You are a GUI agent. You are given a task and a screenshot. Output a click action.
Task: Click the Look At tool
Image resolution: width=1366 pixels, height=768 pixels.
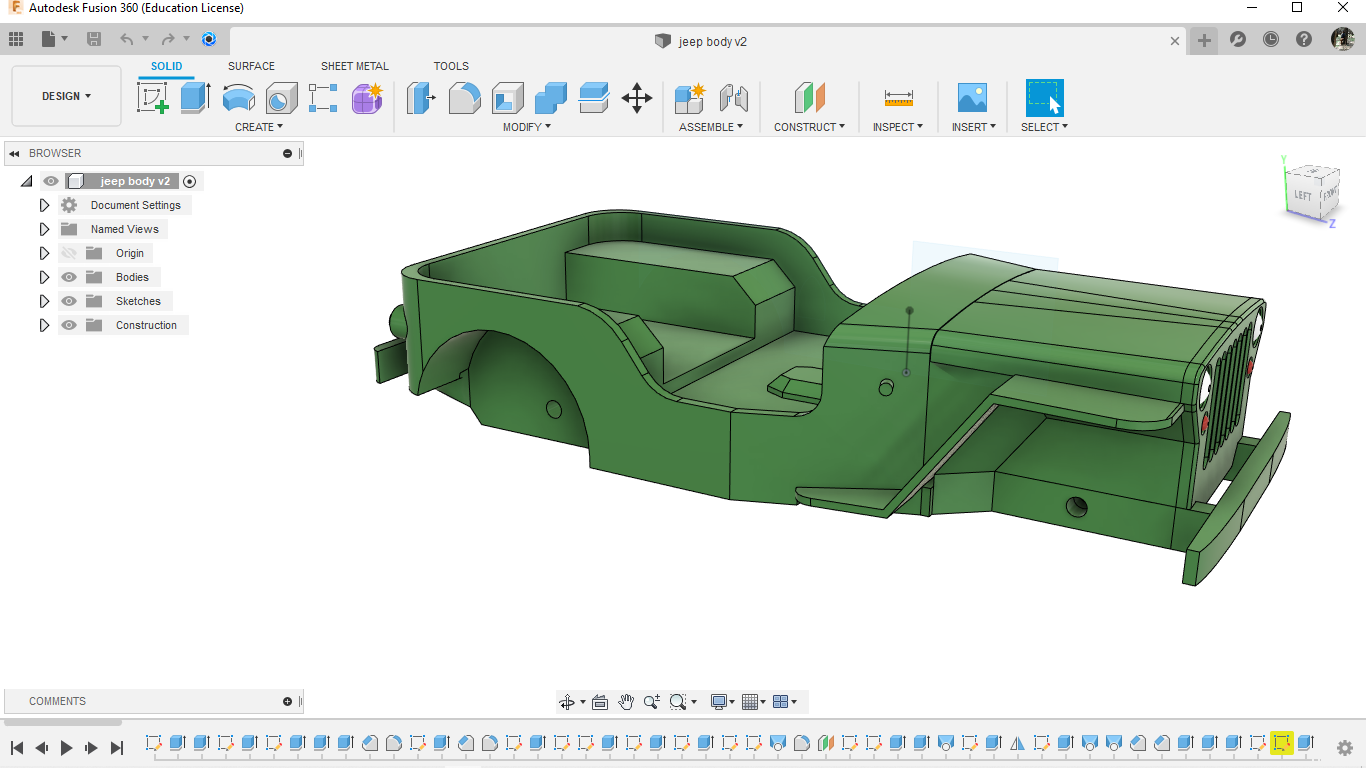click(600, 702)
